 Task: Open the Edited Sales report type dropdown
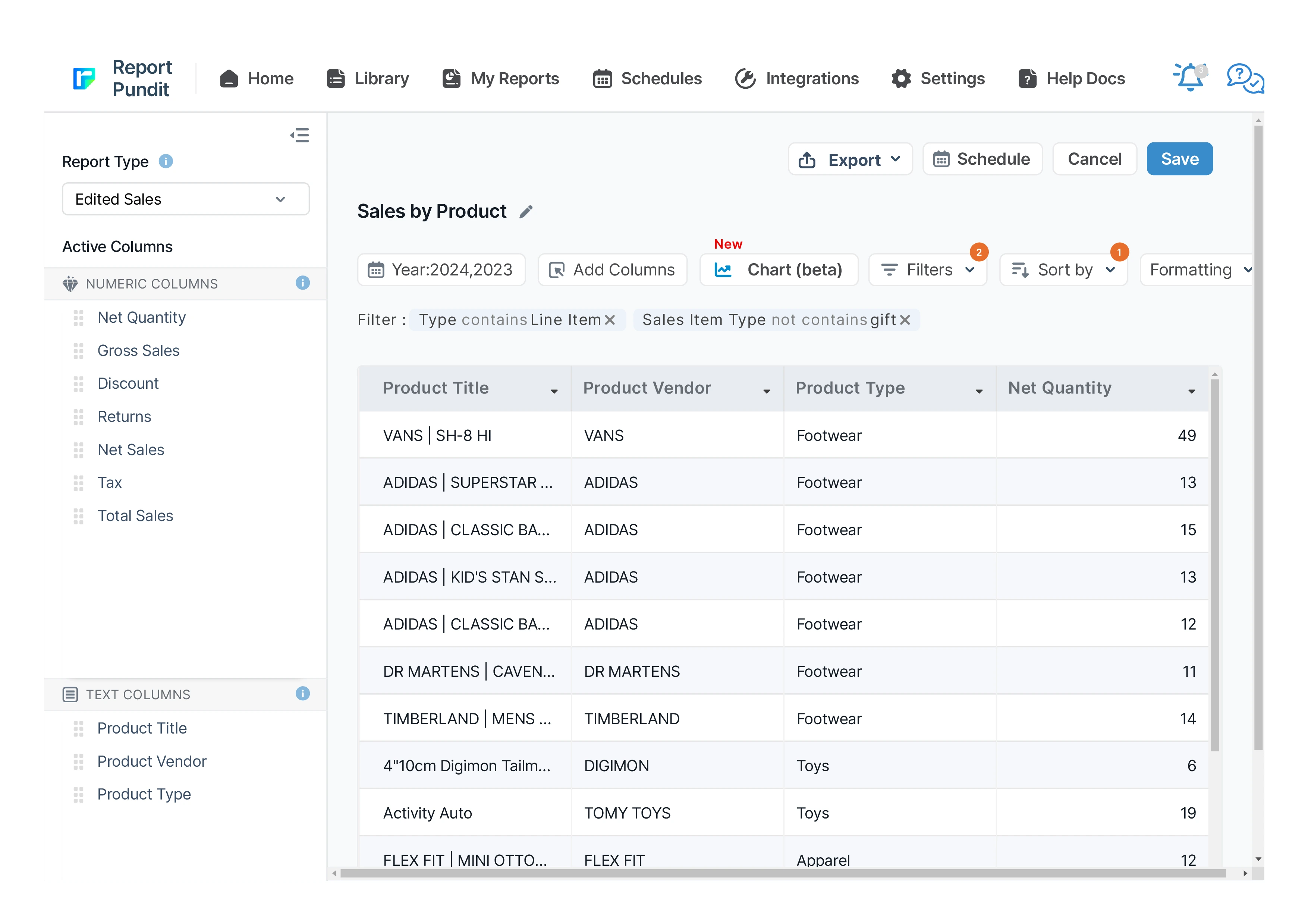185,199
